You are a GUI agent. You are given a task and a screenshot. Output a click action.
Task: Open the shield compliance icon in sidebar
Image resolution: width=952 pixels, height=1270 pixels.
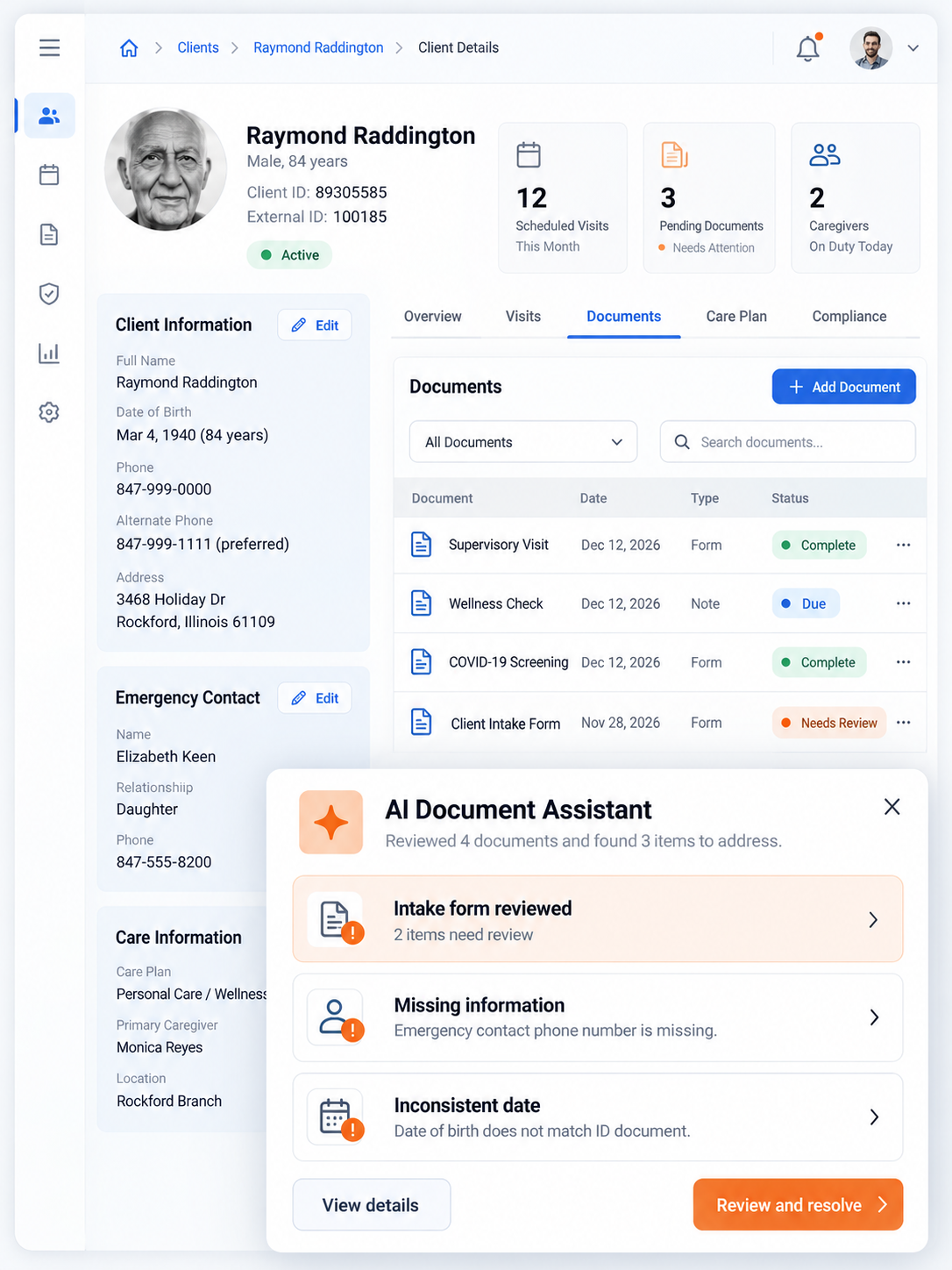[x=49, y=294]
